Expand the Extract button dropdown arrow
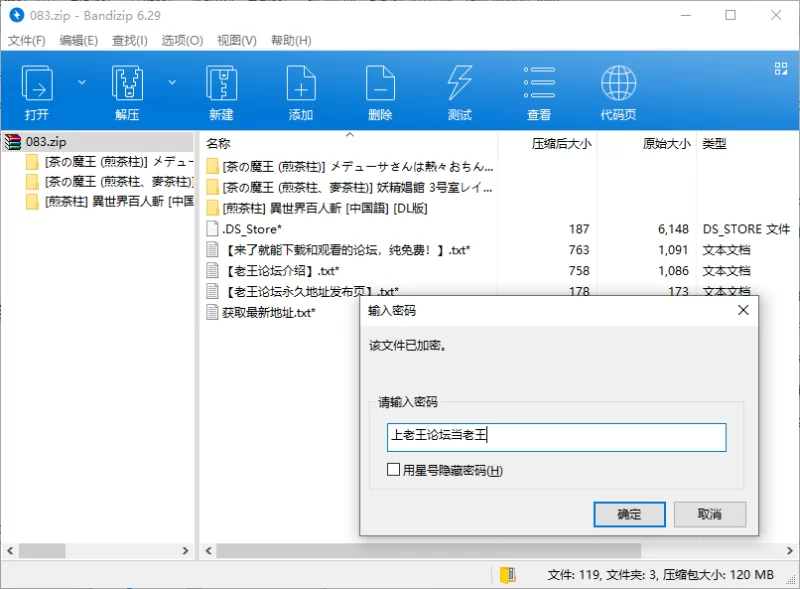Screen dimensions: 800x589 172,82
